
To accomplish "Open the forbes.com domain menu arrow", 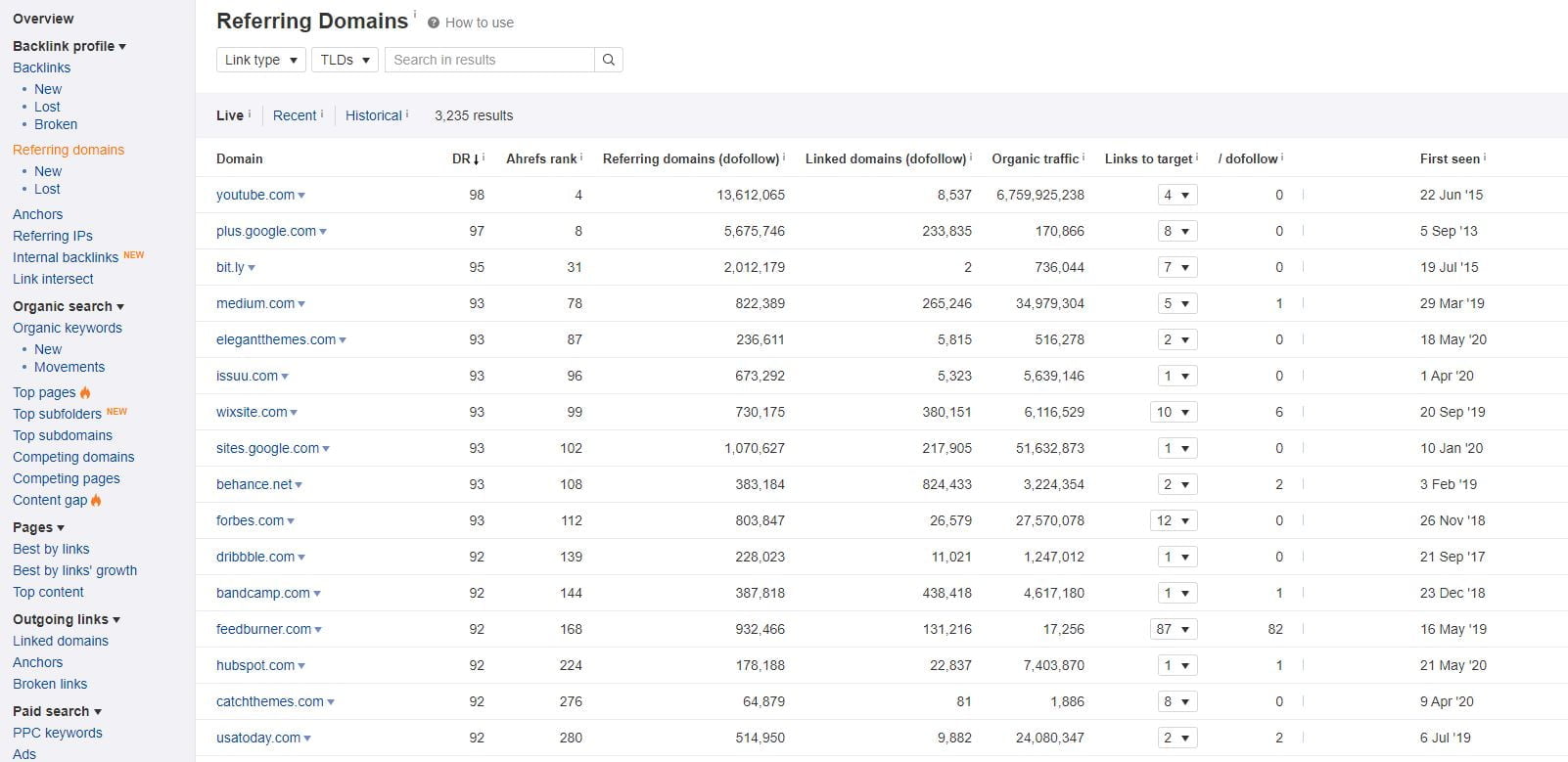I will pos(292,521).
